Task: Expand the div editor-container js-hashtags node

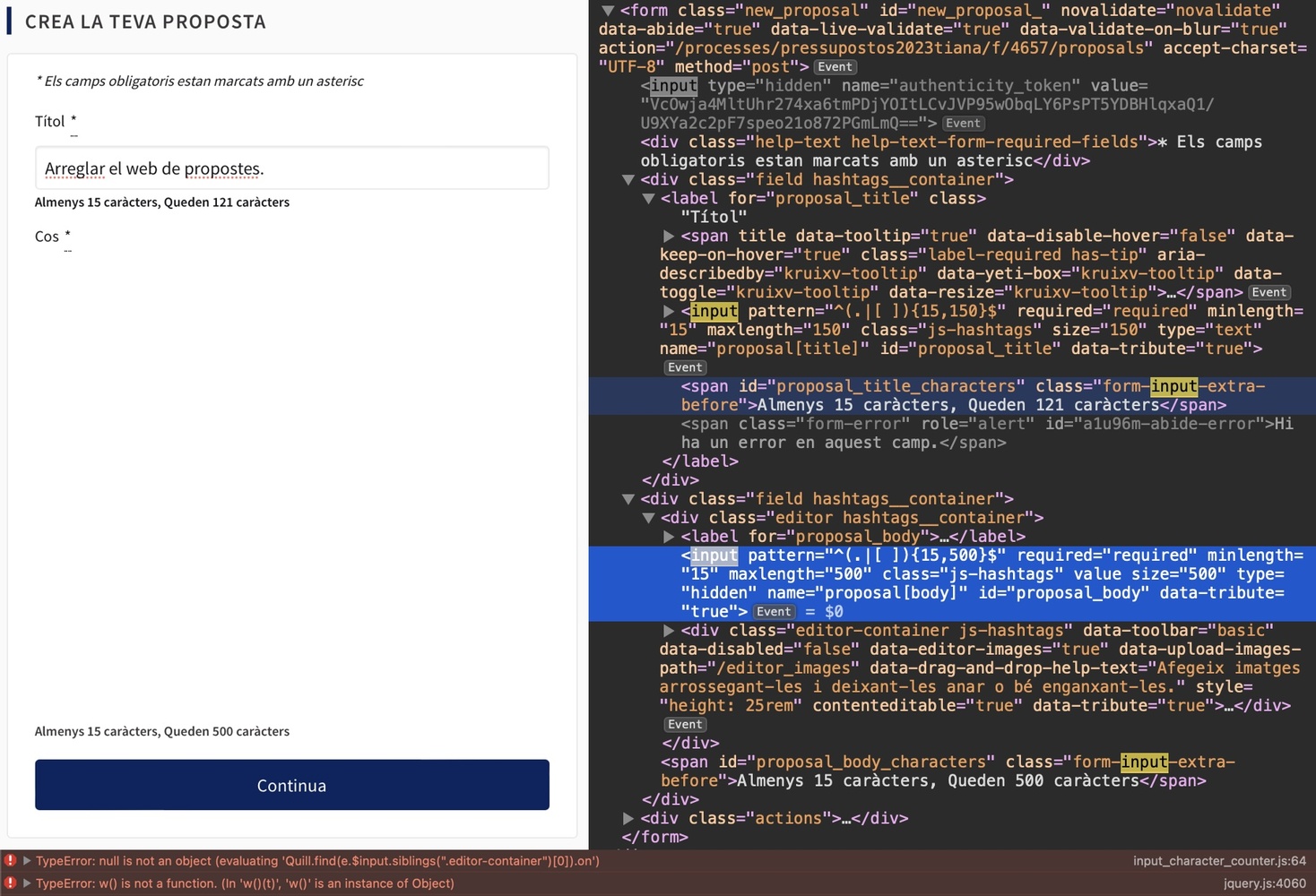Action: pyautogui.click(x=668, y=631)
